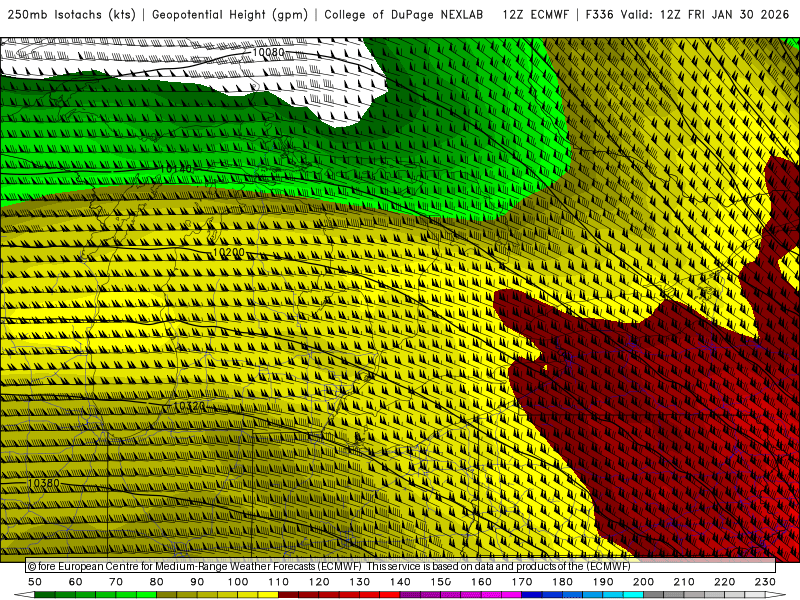The width and height of the screenshot is (800, 600).
Task: Click the 90 value on the legend
Action: (197, 582)
